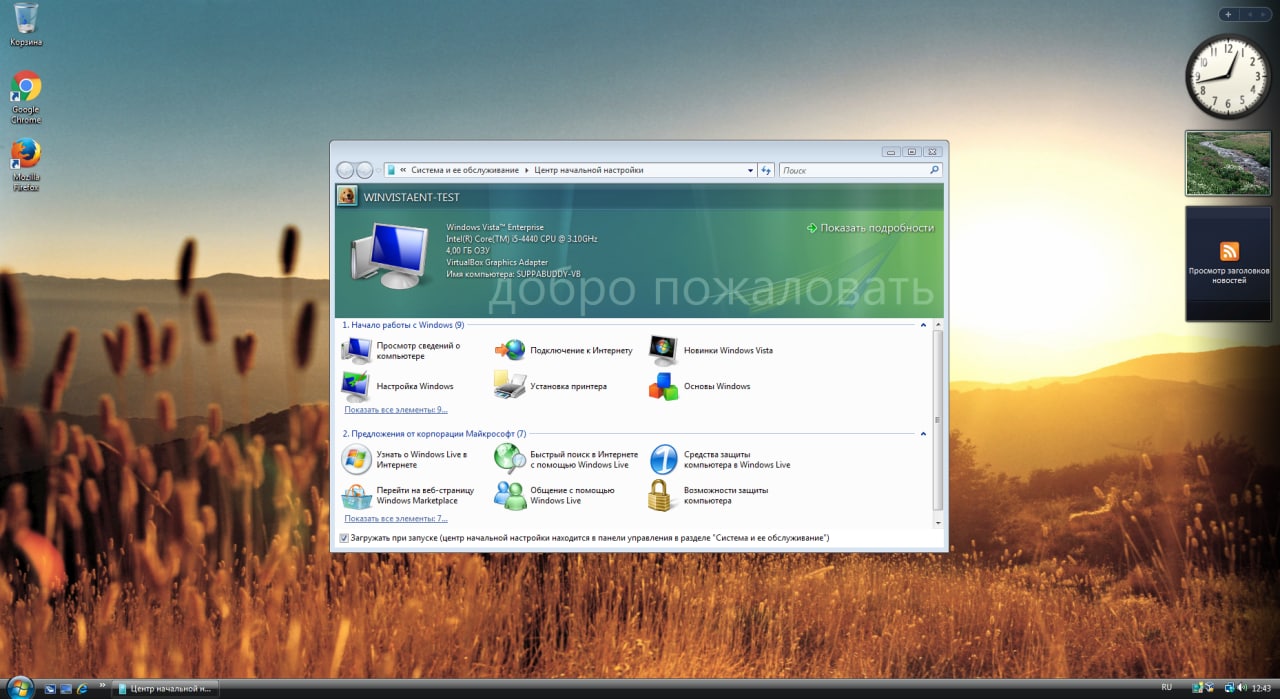This screenshot has width=1280, height=699.
Task: Open 'Узнать о Windows Live в Интернете'
Action: tap(405, 460)
